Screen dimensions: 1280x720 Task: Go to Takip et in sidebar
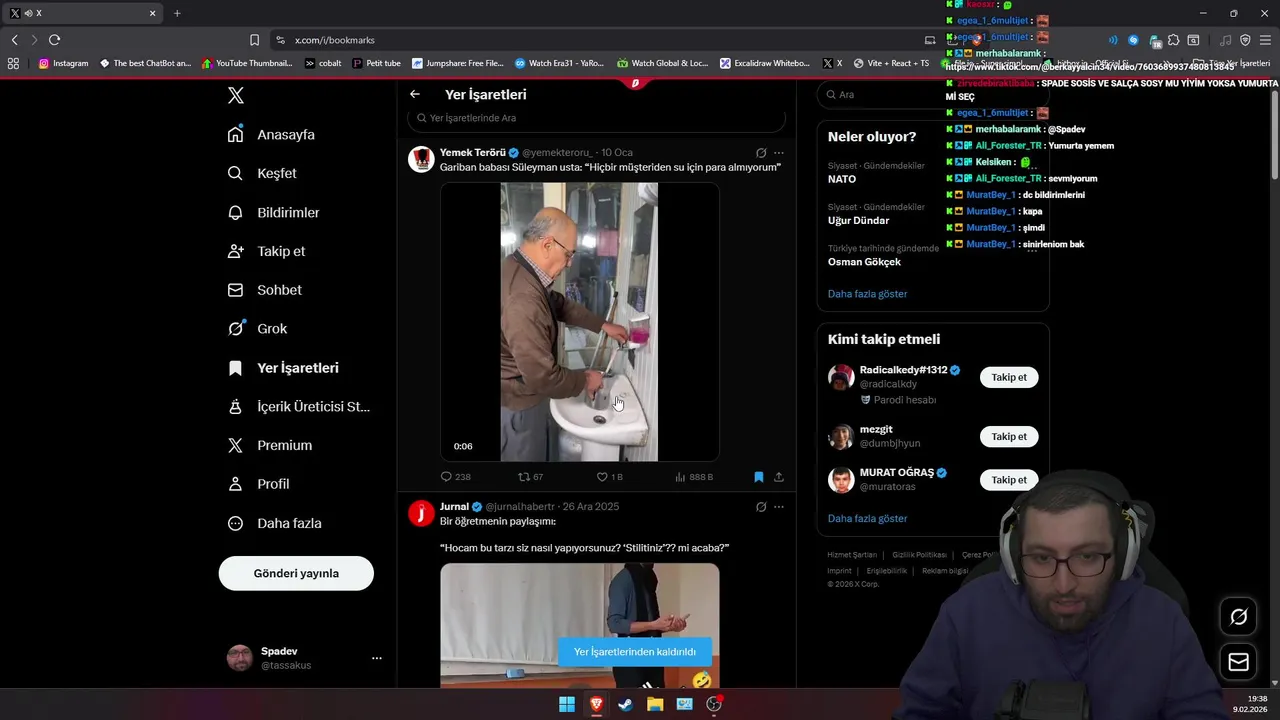(267, 251)
